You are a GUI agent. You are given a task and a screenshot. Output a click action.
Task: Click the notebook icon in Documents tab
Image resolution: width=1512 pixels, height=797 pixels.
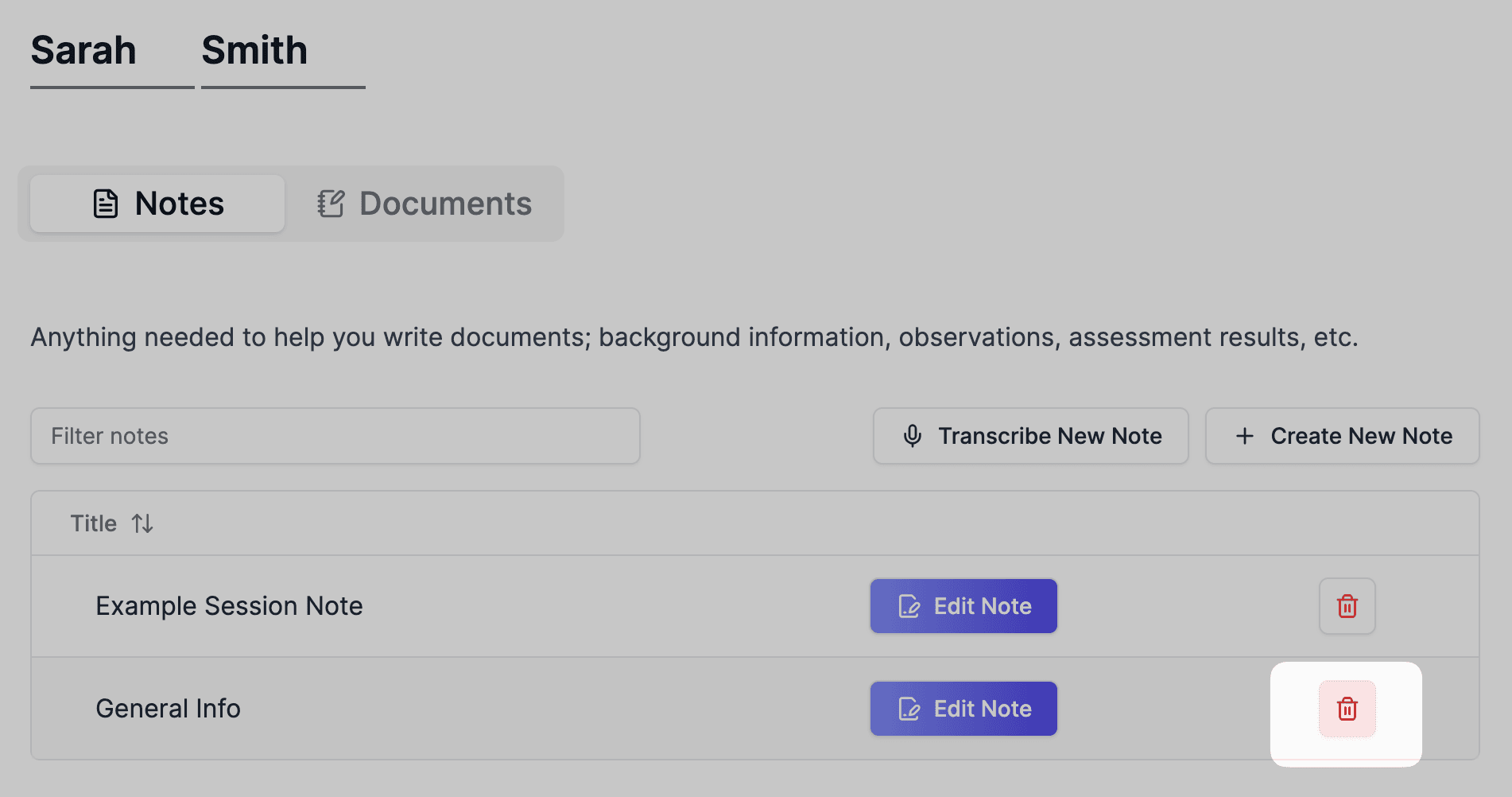331,204
